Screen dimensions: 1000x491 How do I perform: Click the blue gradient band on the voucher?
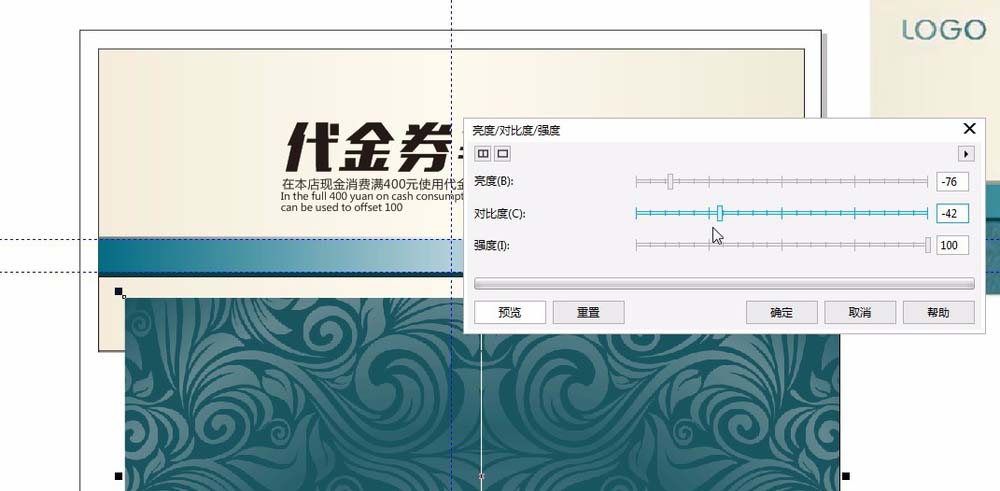pyautogui.click(x=281, y=256)
